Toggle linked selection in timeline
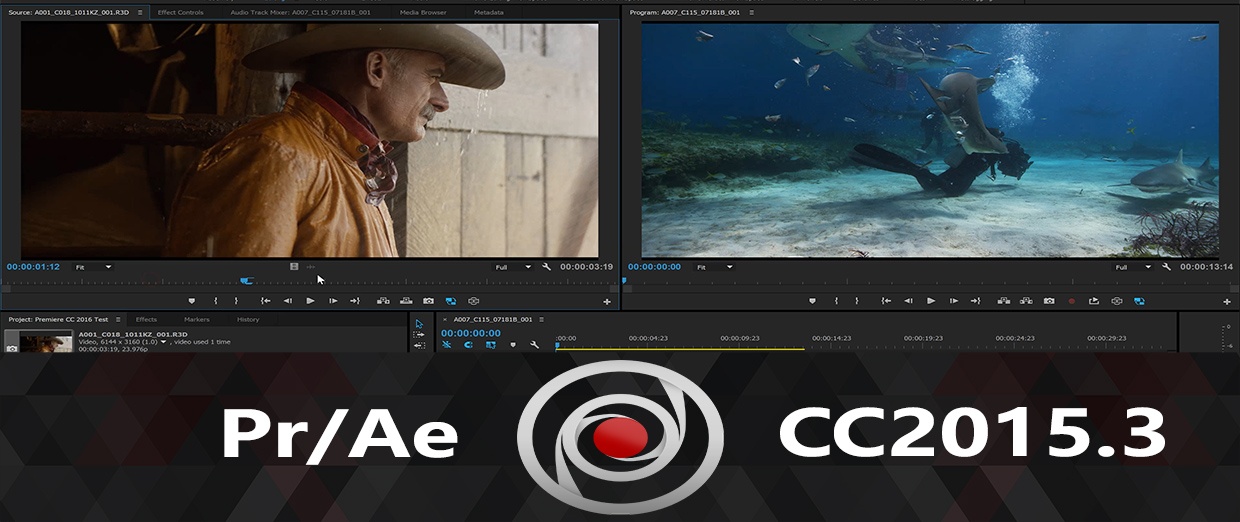The height and width of the screenshot is (522, 1240). [x=491, y=345]
